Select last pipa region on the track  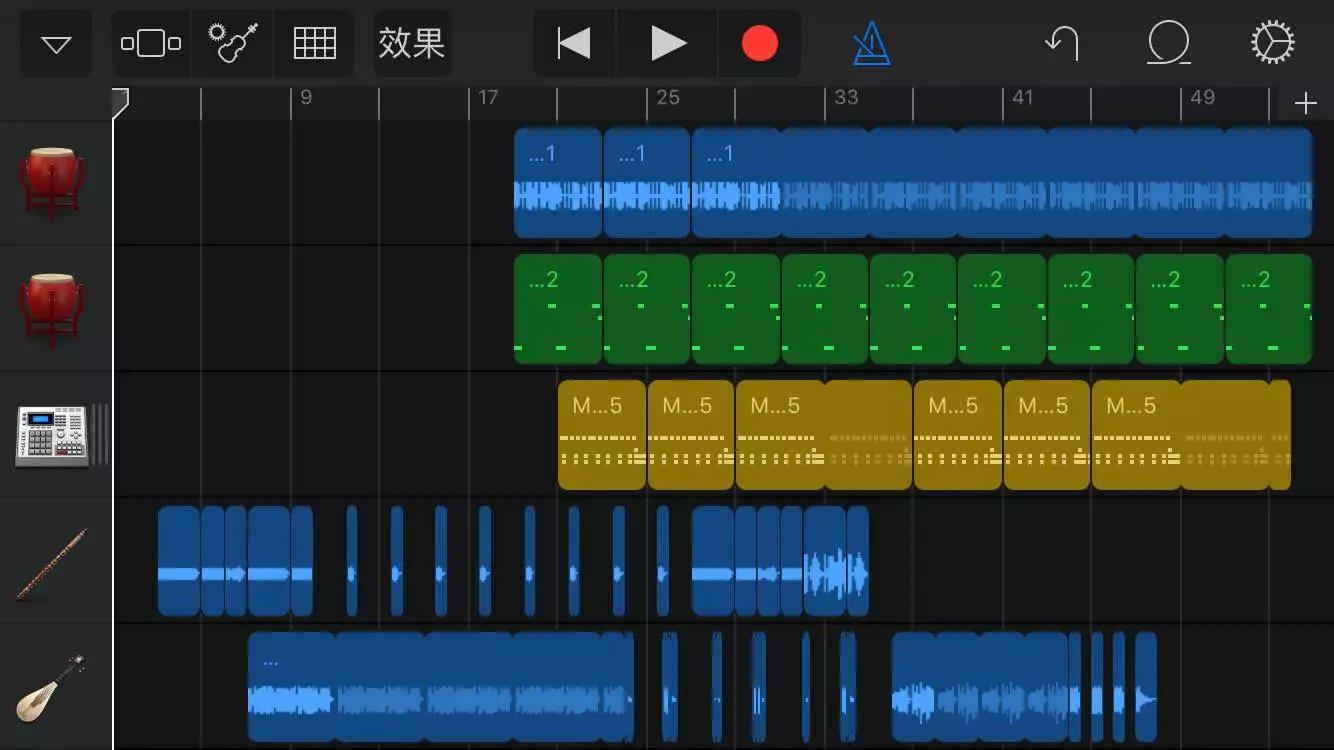pyautogui.click(x=1146, y=687)
